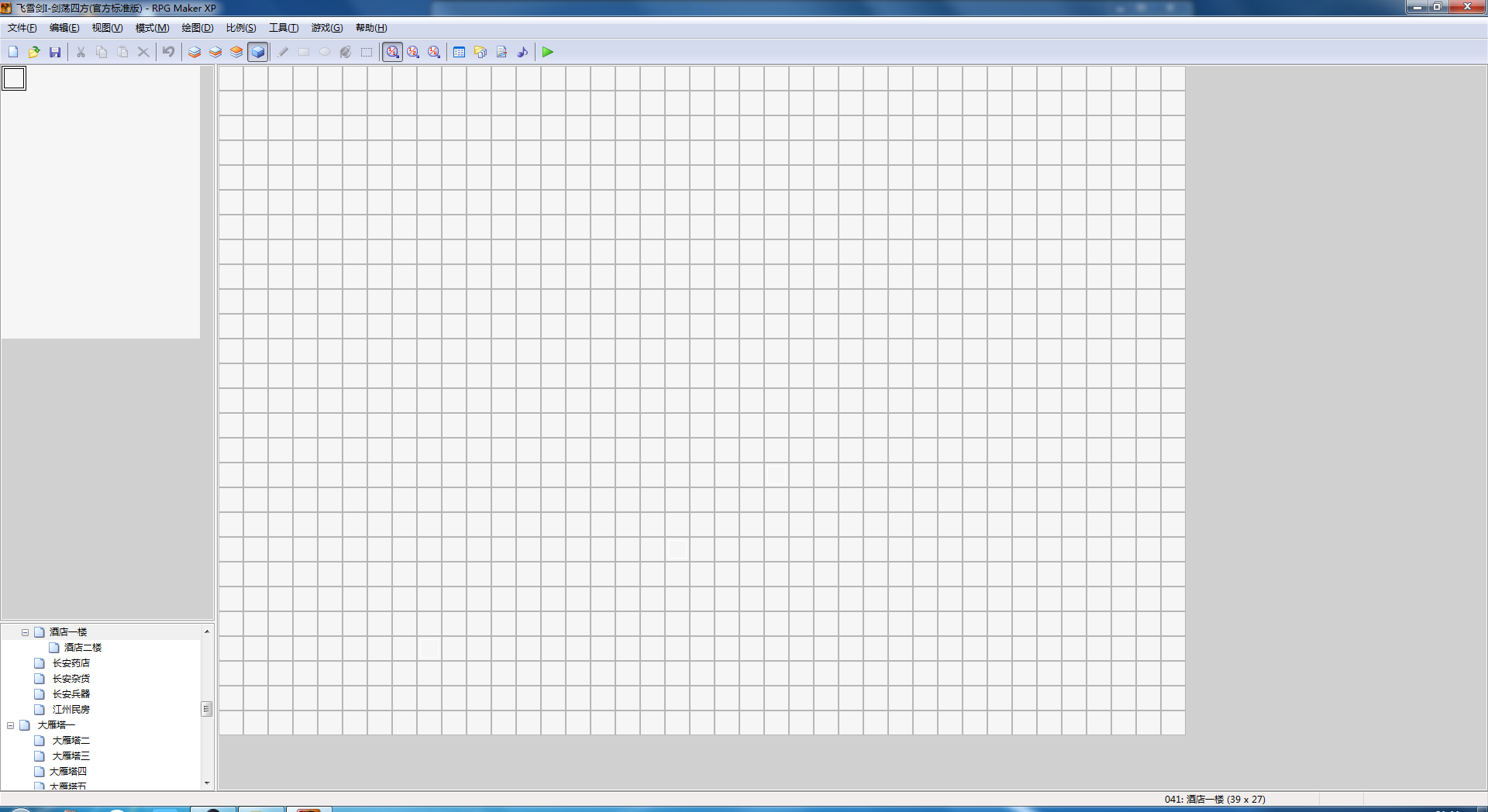Select the Pencil drawing tool
Viewport: 1488px width, 812px height.
click(x=283, y=52)
